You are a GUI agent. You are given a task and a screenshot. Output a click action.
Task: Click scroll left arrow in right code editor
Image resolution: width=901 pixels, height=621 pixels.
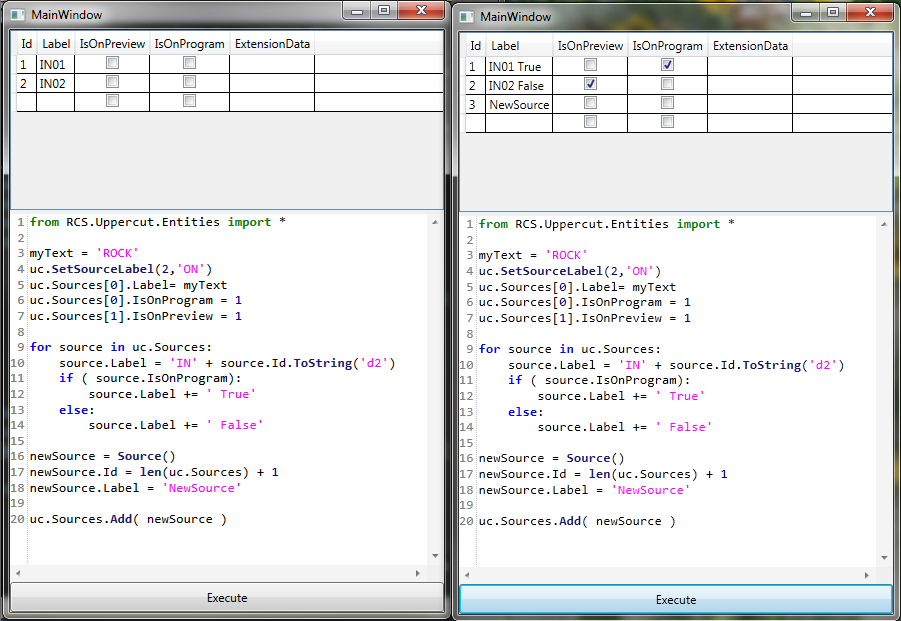[467, 575]
